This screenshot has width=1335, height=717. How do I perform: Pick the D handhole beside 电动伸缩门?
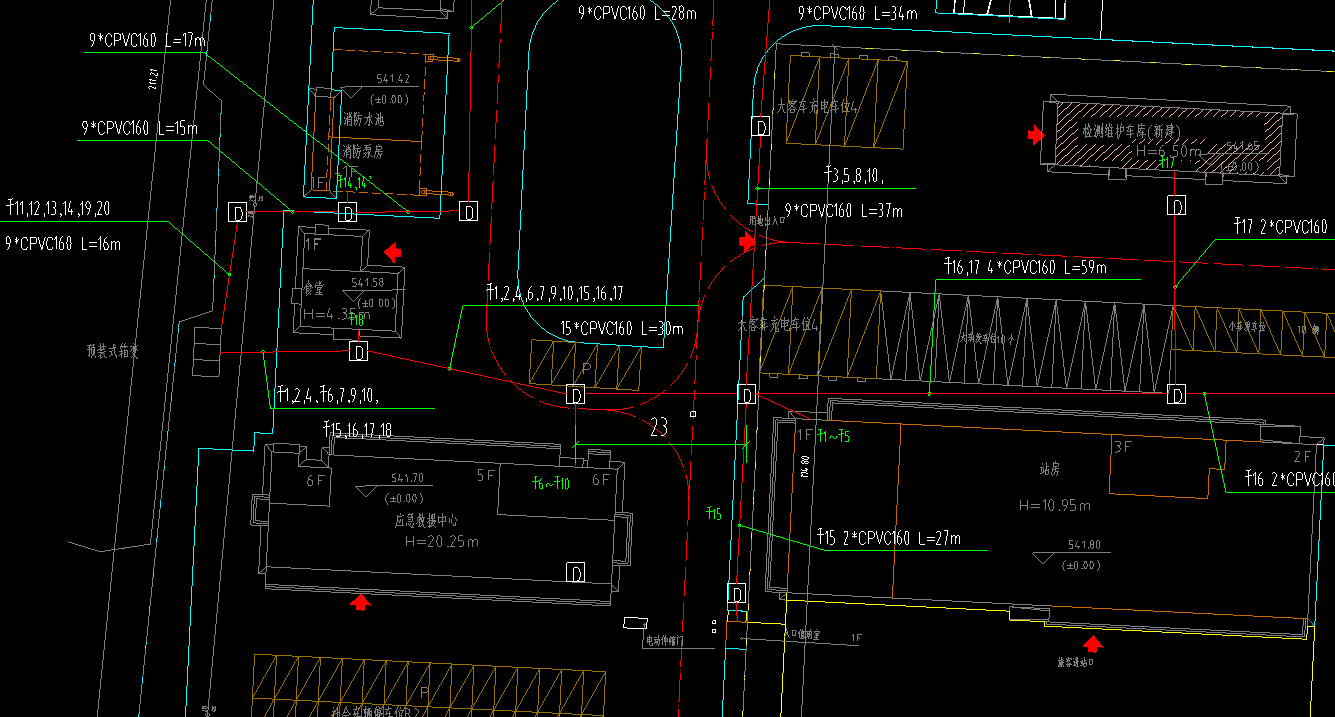[736, 595]
